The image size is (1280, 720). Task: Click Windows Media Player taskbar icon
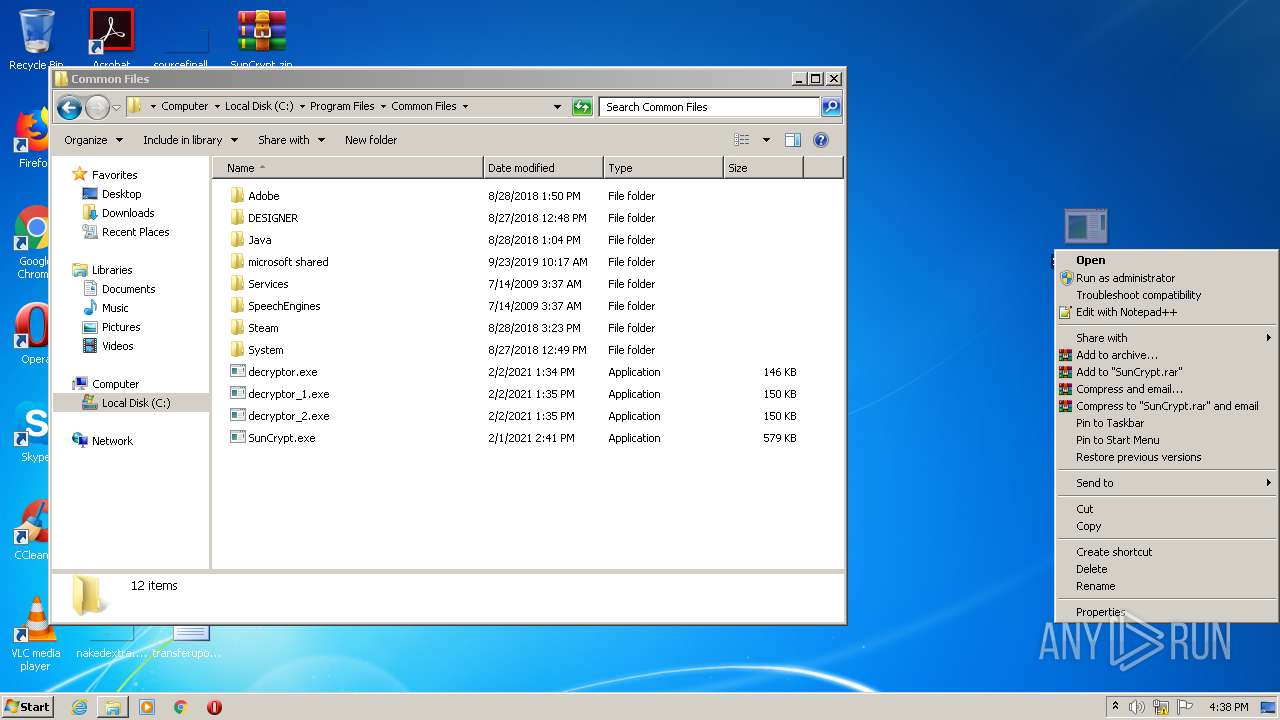point(147,707)
